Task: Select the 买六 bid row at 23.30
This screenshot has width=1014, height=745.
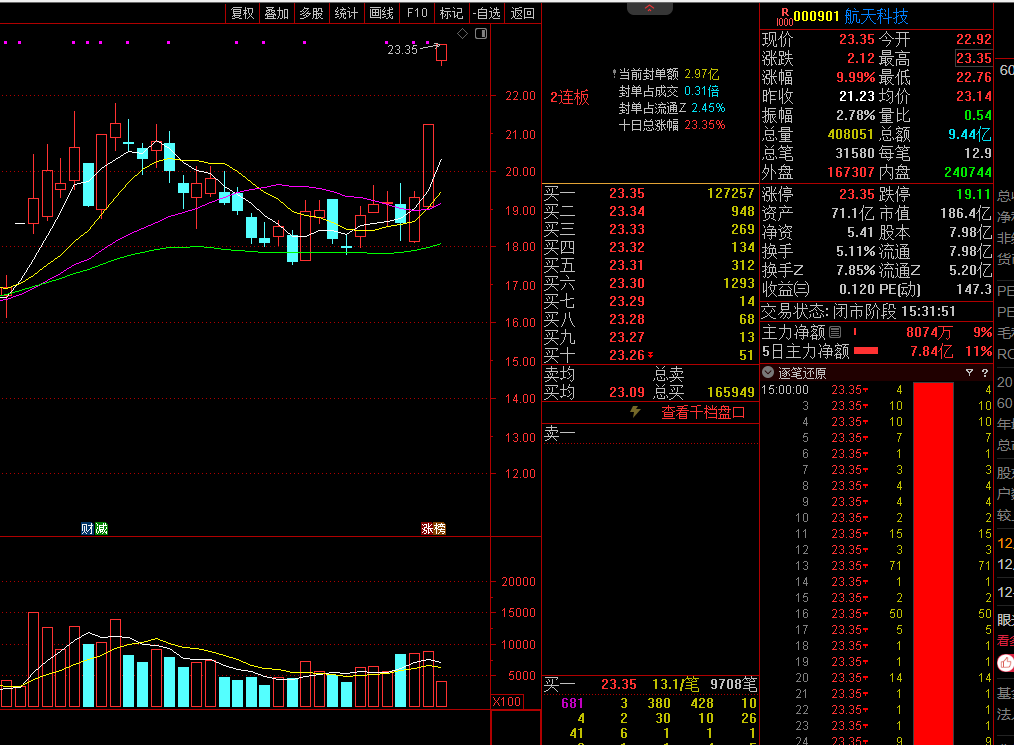Action: click(x=649, y=283)
